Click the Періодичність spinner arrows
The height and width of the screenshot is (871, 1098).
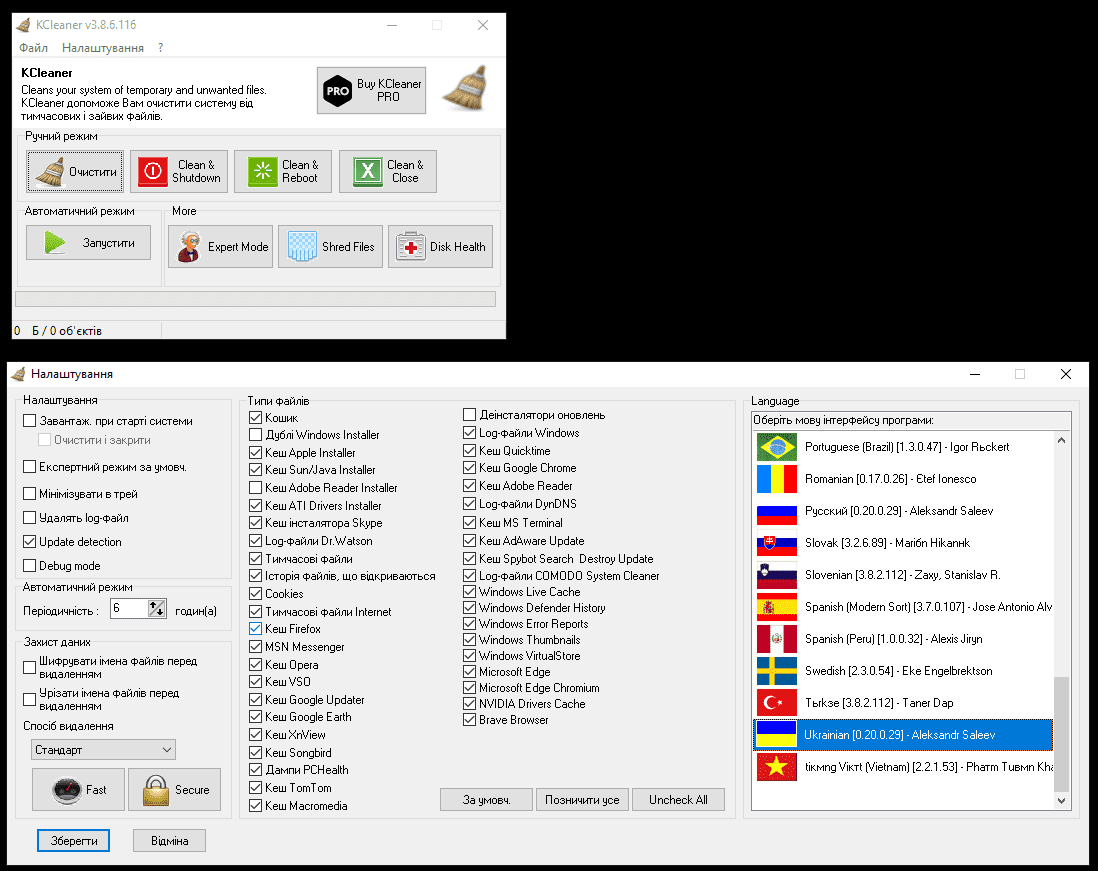click(x=157, y=609)
